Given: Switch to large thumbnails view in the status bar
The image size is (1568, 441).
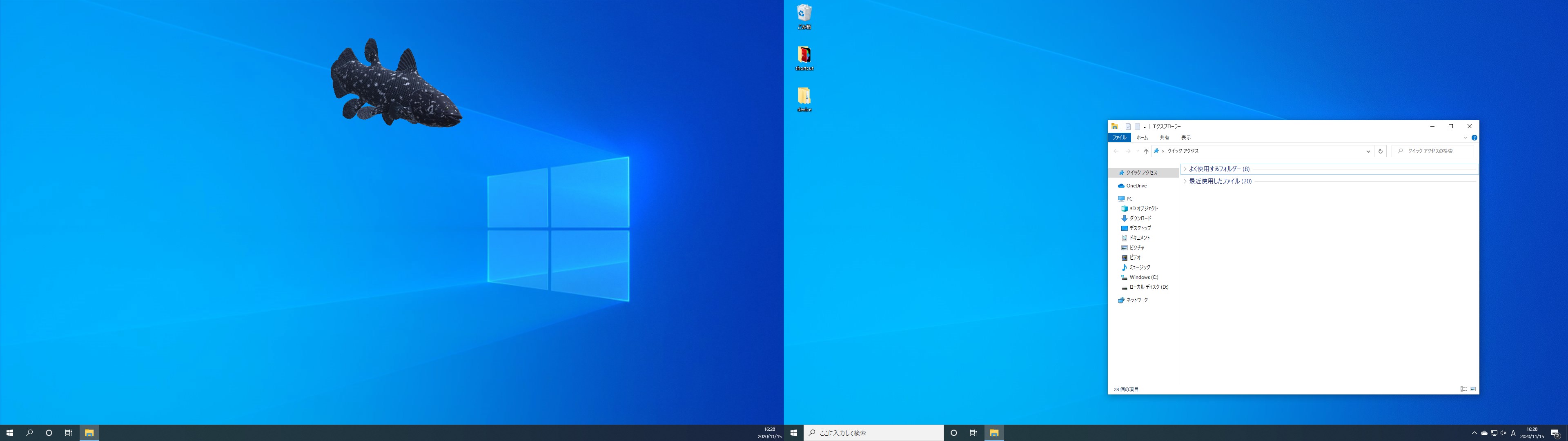Looking at the screenshot, I should click(1472, 389).
